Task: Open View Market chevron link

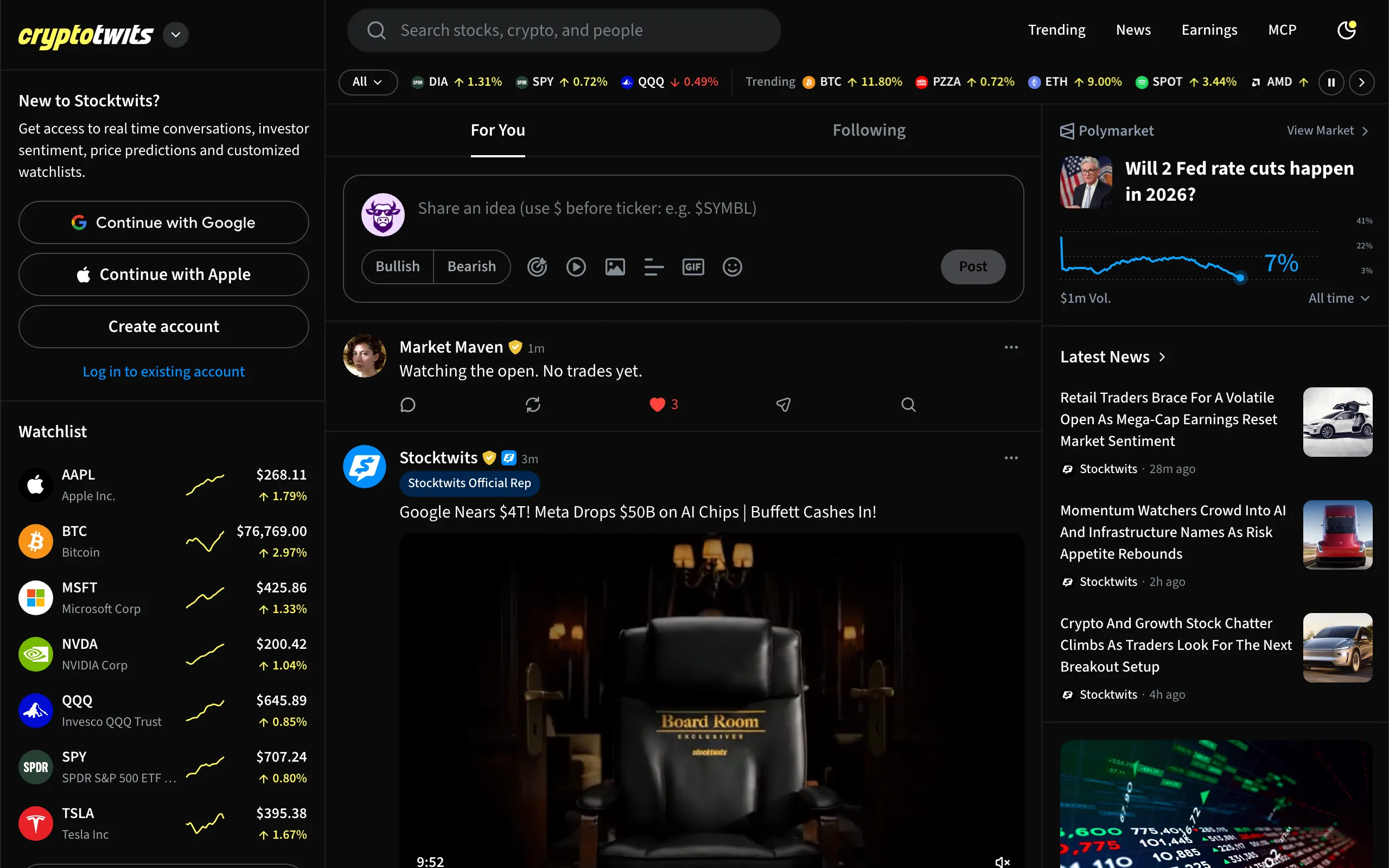Action: 1328,131
